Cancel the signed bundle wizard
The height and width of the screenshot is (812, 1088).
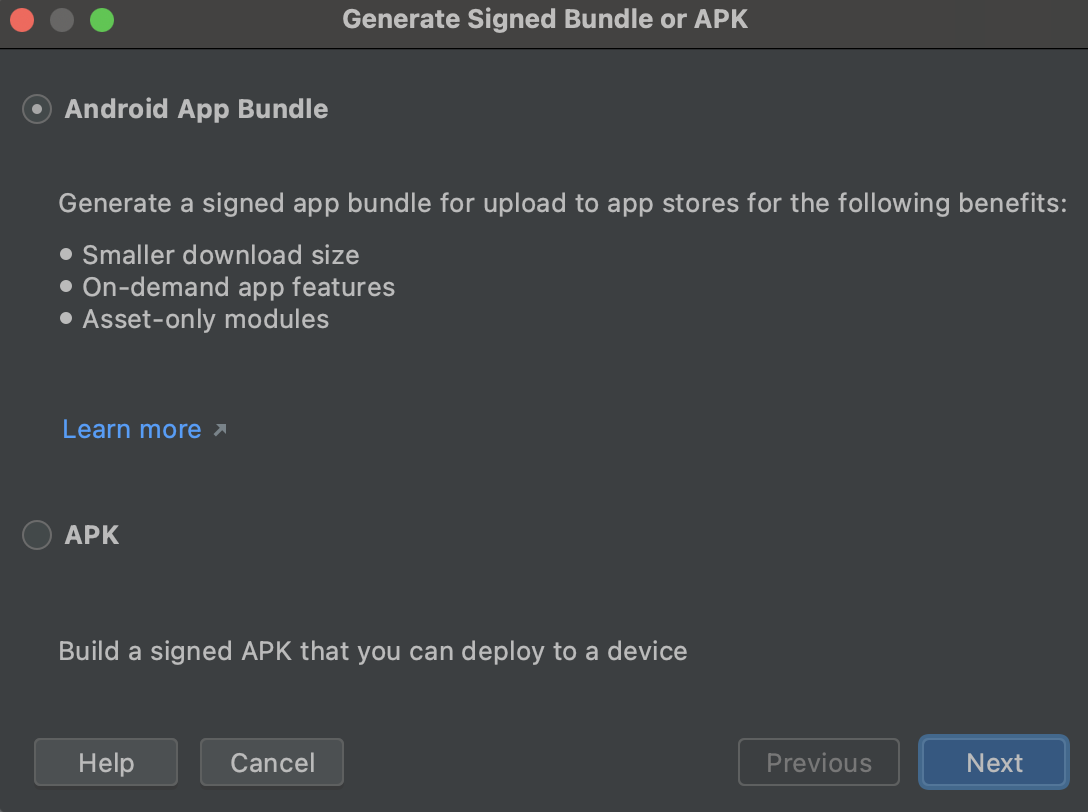point(272,762)
